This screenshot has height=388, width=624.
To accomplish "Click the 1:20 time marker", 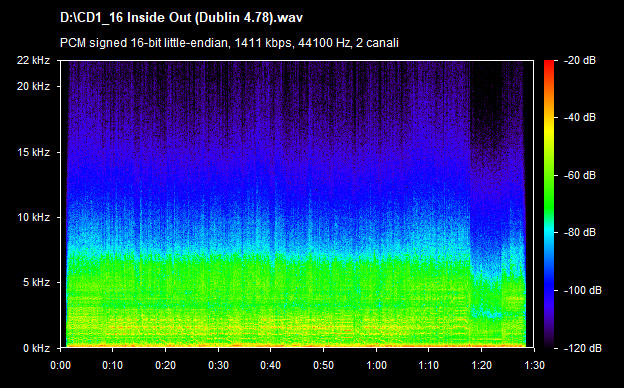I will coord(482,365).
